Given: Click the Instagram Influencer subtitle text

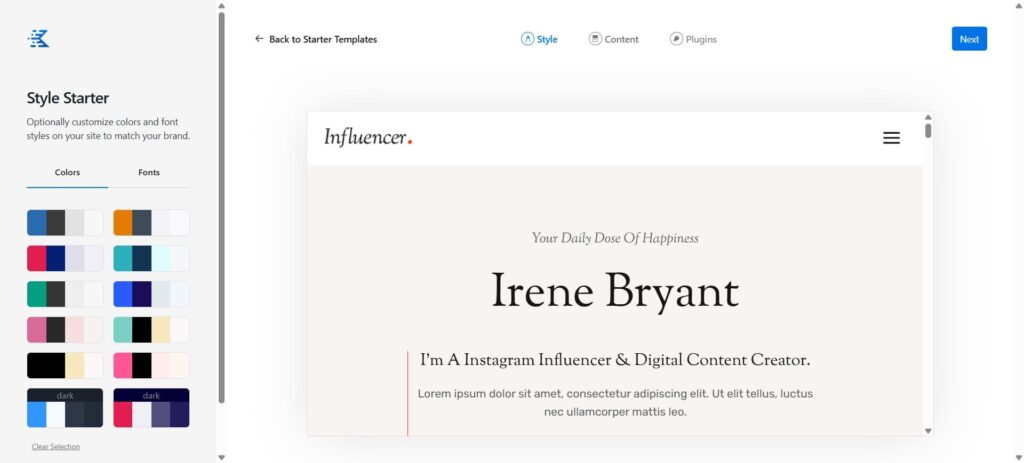Looking at the screenshot, I should point(615,360).
